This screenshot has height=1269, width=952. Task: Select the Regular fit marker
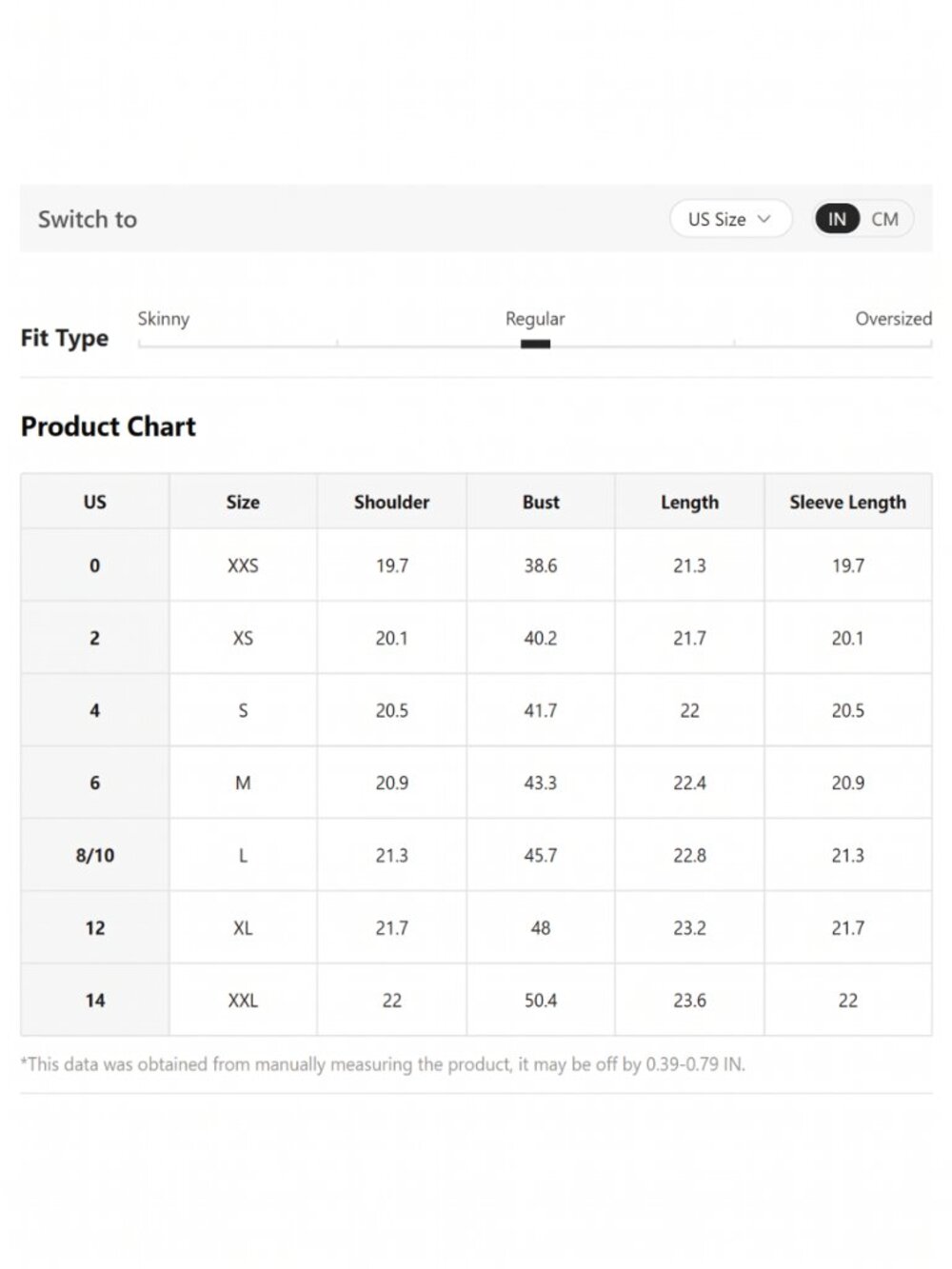coord(535,344)
